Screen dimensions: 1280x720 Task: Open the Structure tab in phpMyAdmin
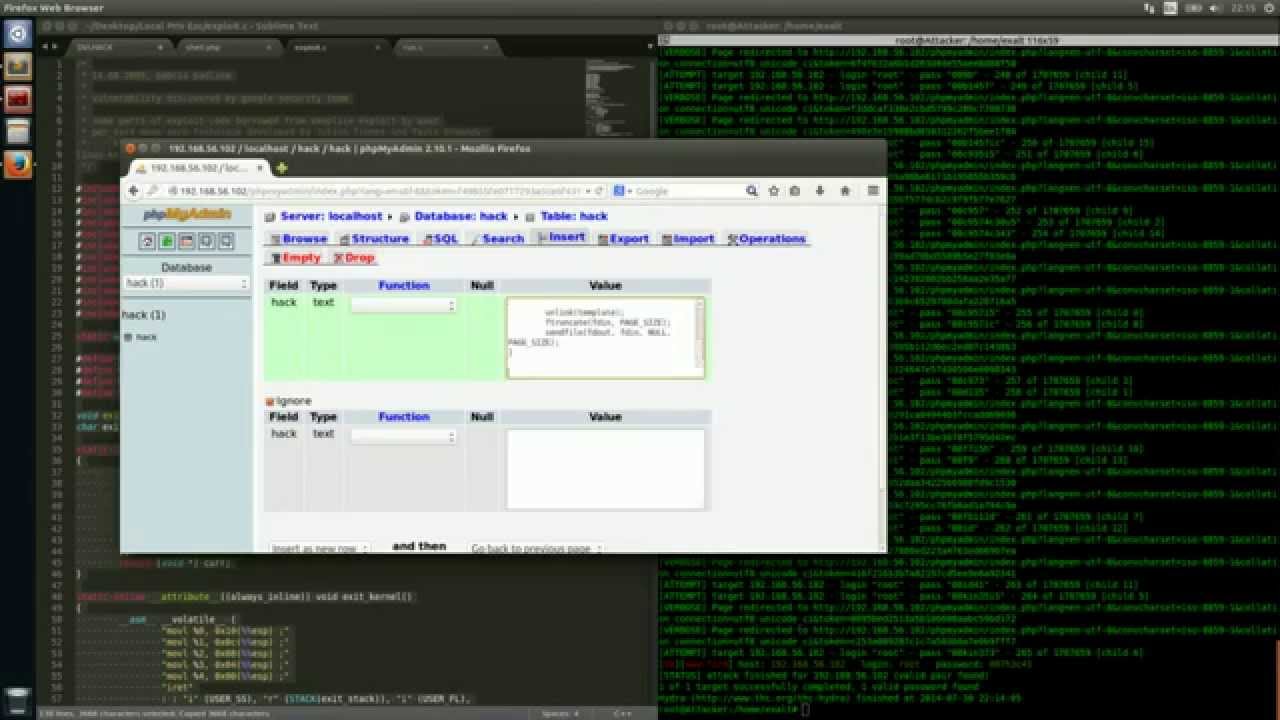click(373, 239)
